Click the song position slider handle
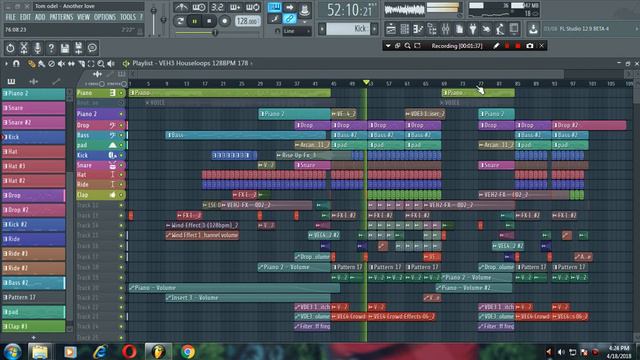 [x=215, y=33]
